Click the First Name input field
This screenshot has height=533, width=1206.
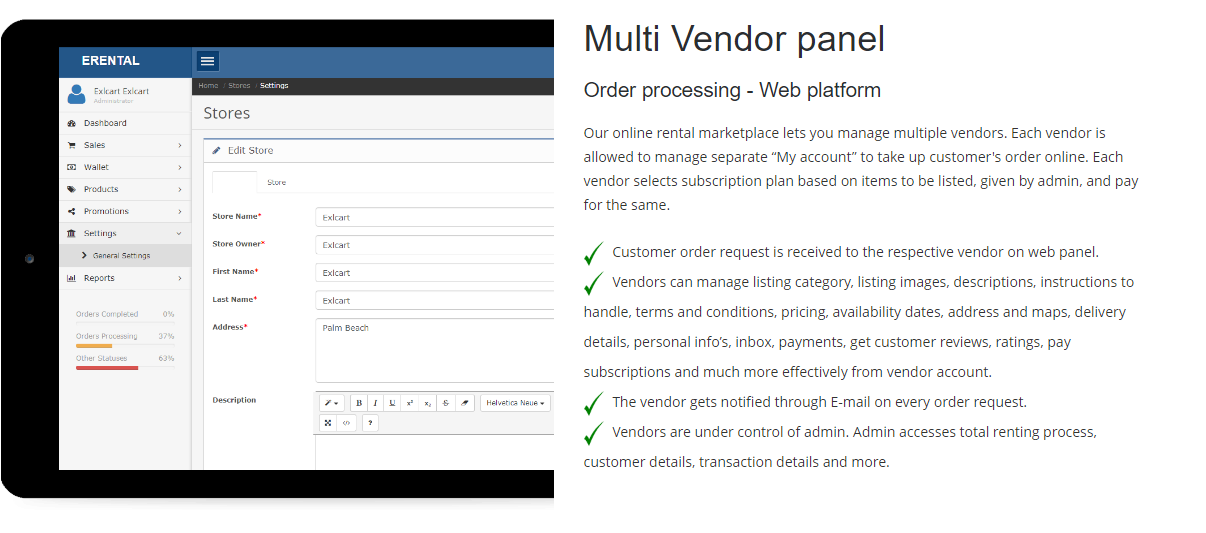435,272
